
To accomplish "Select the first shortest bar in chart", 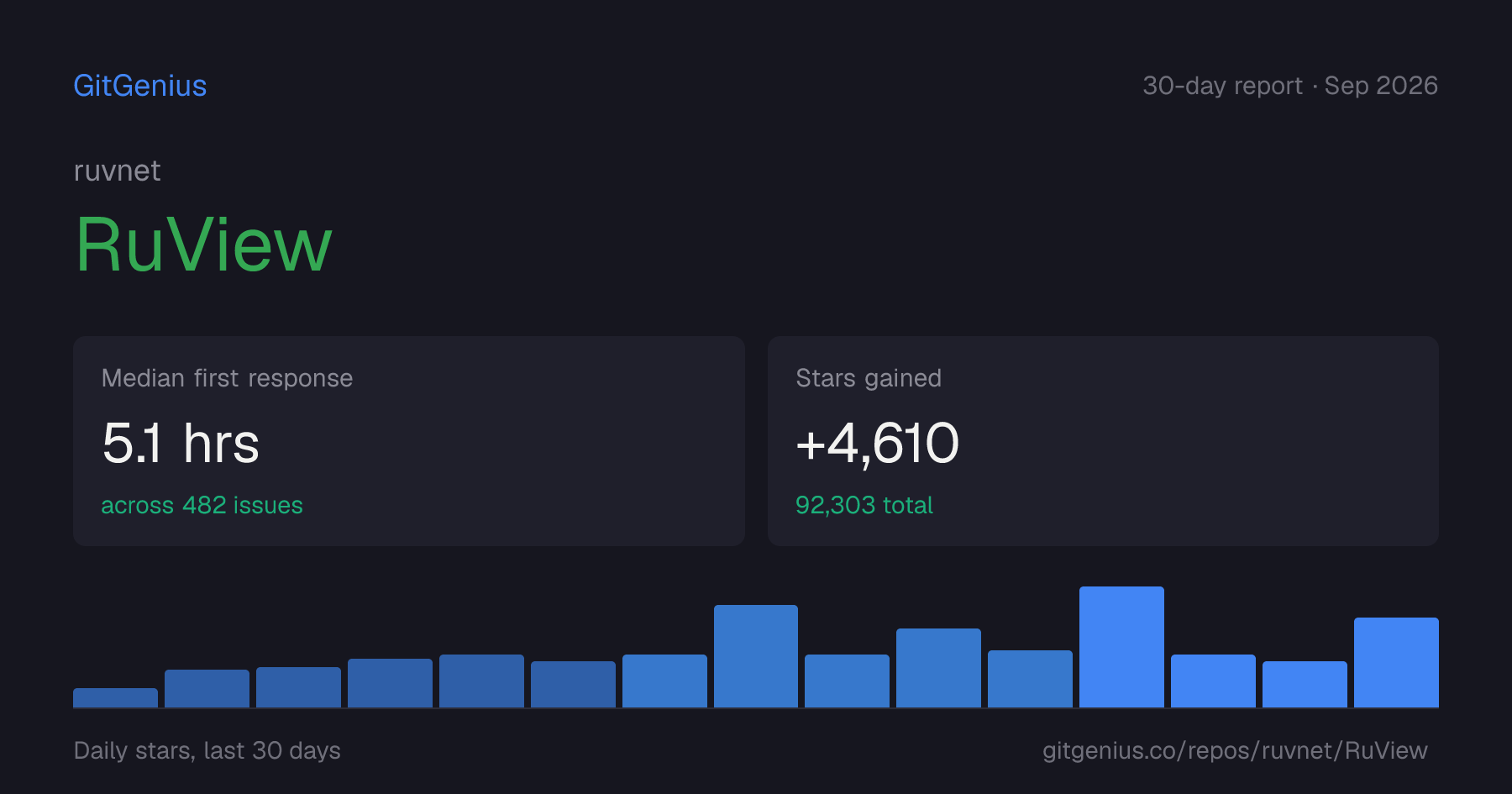I will click(x=116, y=697).
